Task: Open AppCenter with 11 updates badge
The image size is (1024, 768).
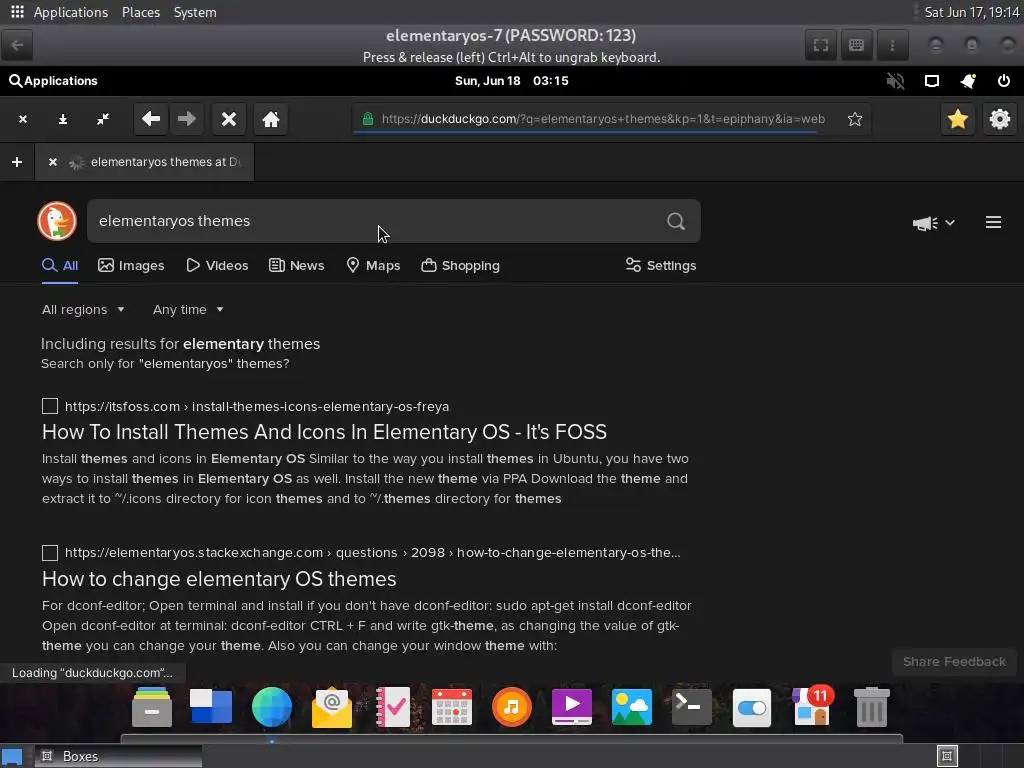Action: coord(812,707)
